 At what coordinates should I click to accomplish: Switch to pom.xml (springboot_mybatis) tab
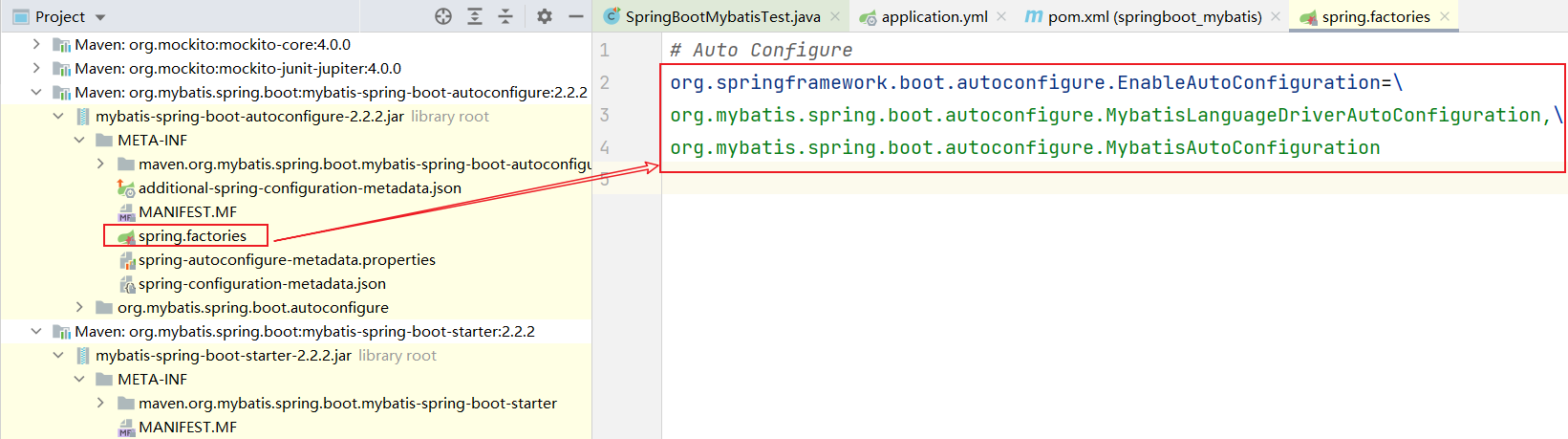click(1154, 16)
